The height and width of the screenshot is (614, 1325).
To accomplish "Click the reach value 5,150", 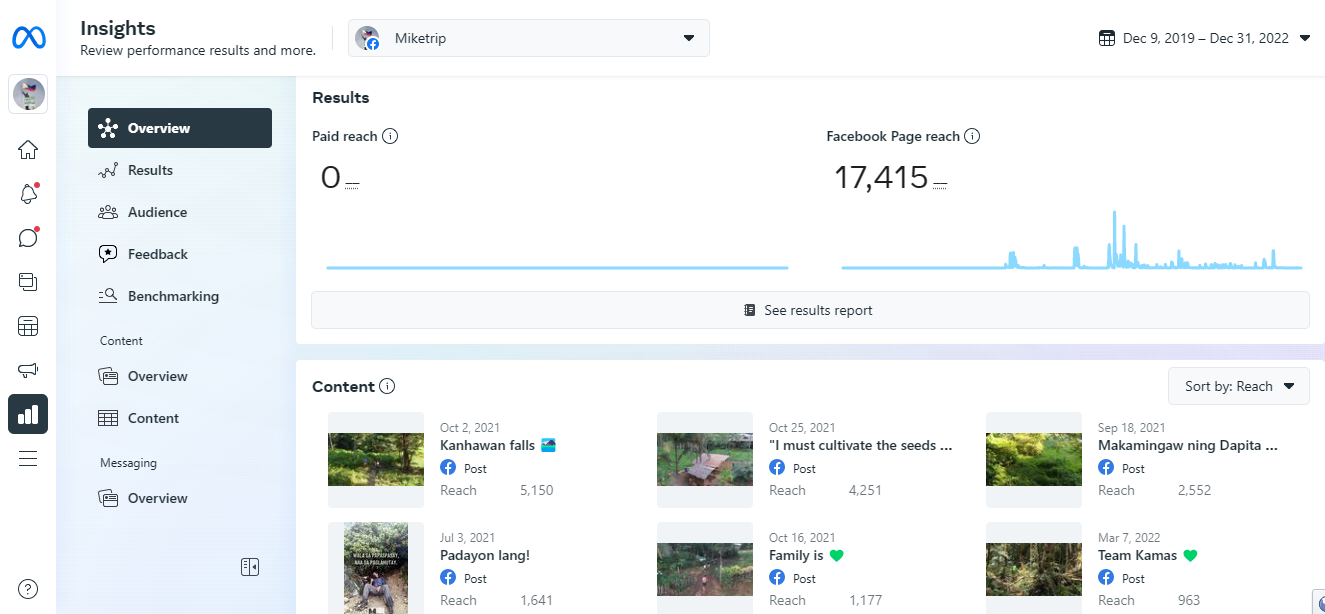I will (537, 490).
